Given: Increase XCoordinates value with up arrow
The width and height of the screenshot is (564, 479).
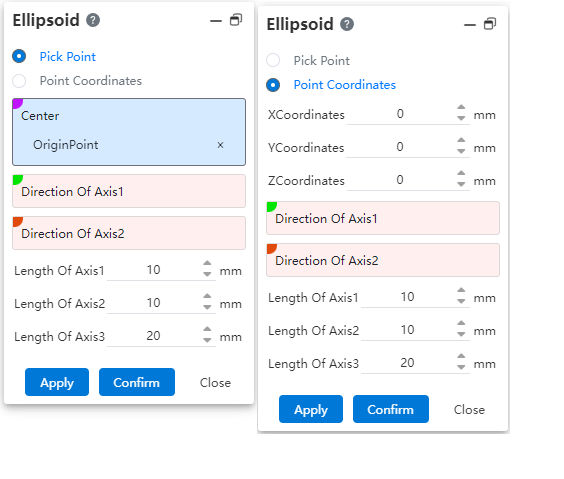Looking at the screenshot, I should pos(461,107).
